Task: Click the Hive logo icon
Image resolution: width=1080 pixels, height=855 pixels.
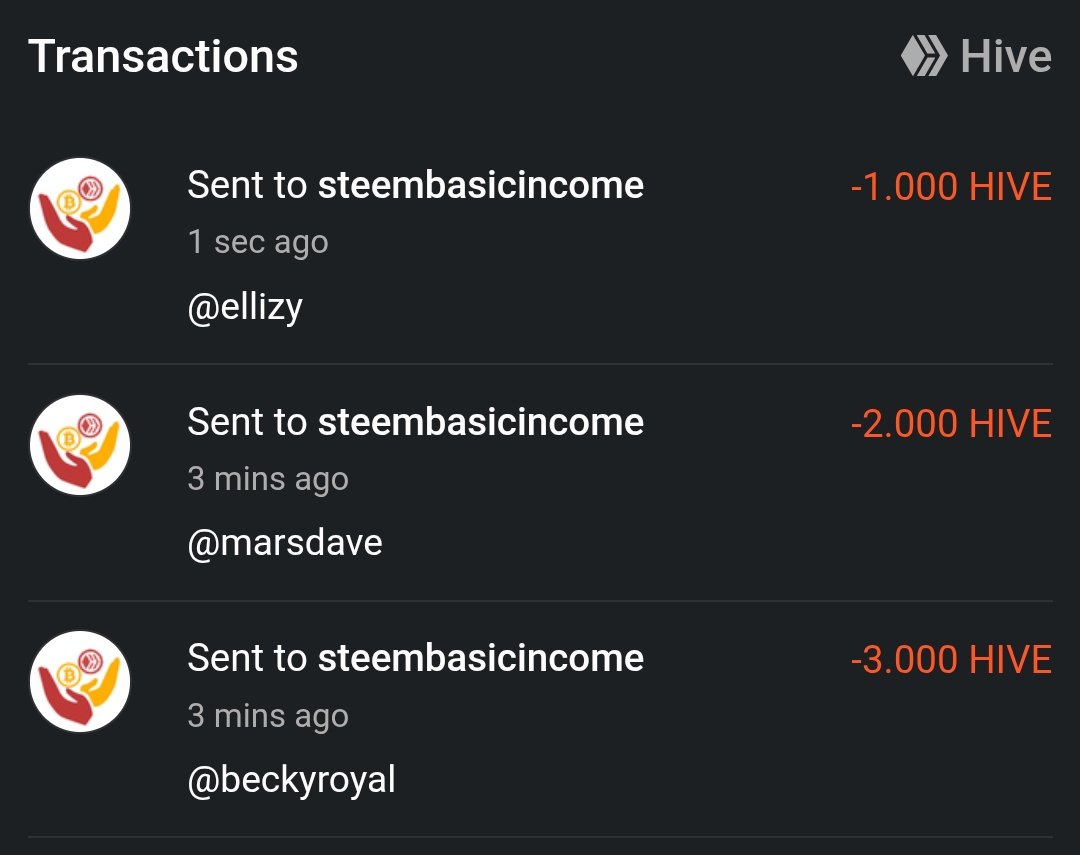Action: click(x=924, y=56)
